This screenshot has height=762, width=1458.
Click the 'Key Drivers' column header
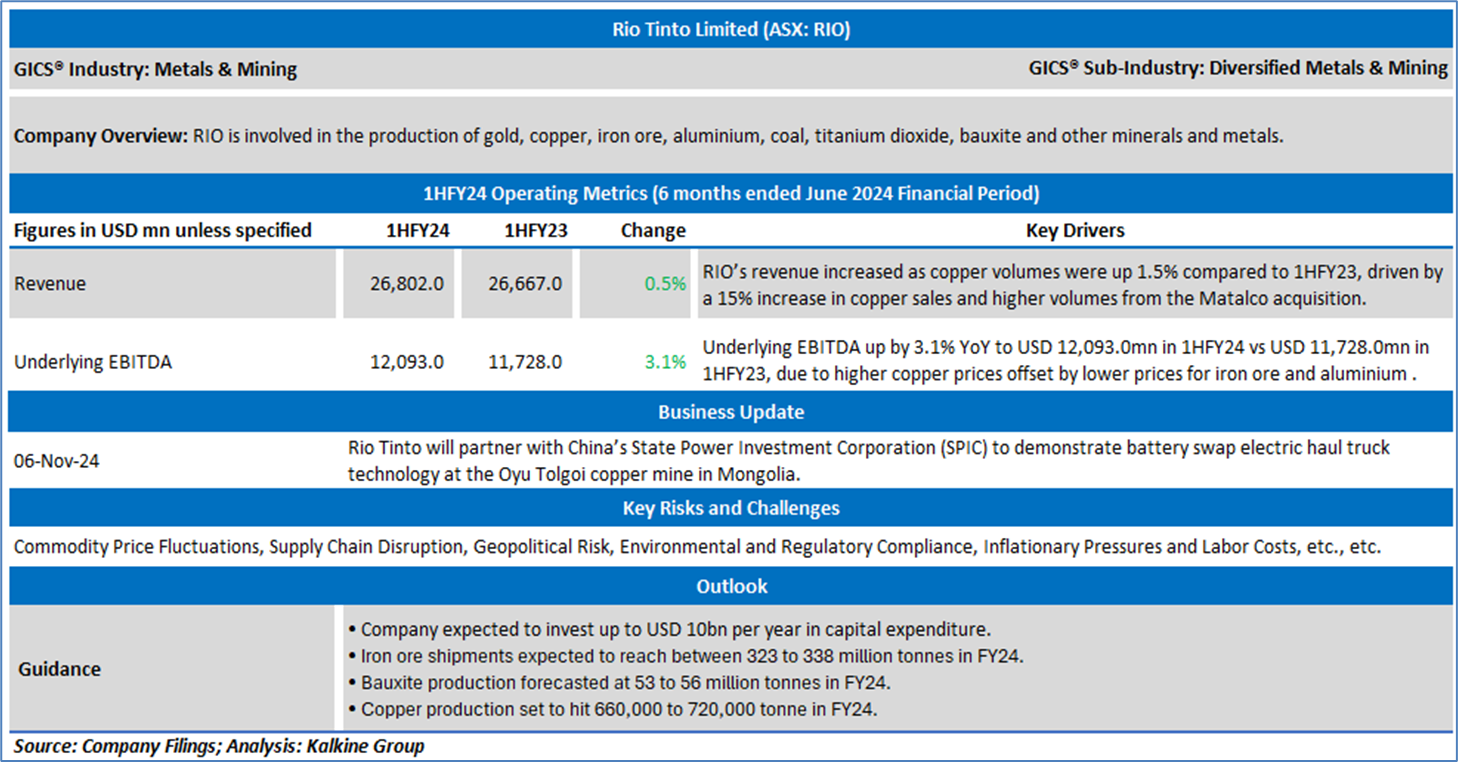(1075, 230)
